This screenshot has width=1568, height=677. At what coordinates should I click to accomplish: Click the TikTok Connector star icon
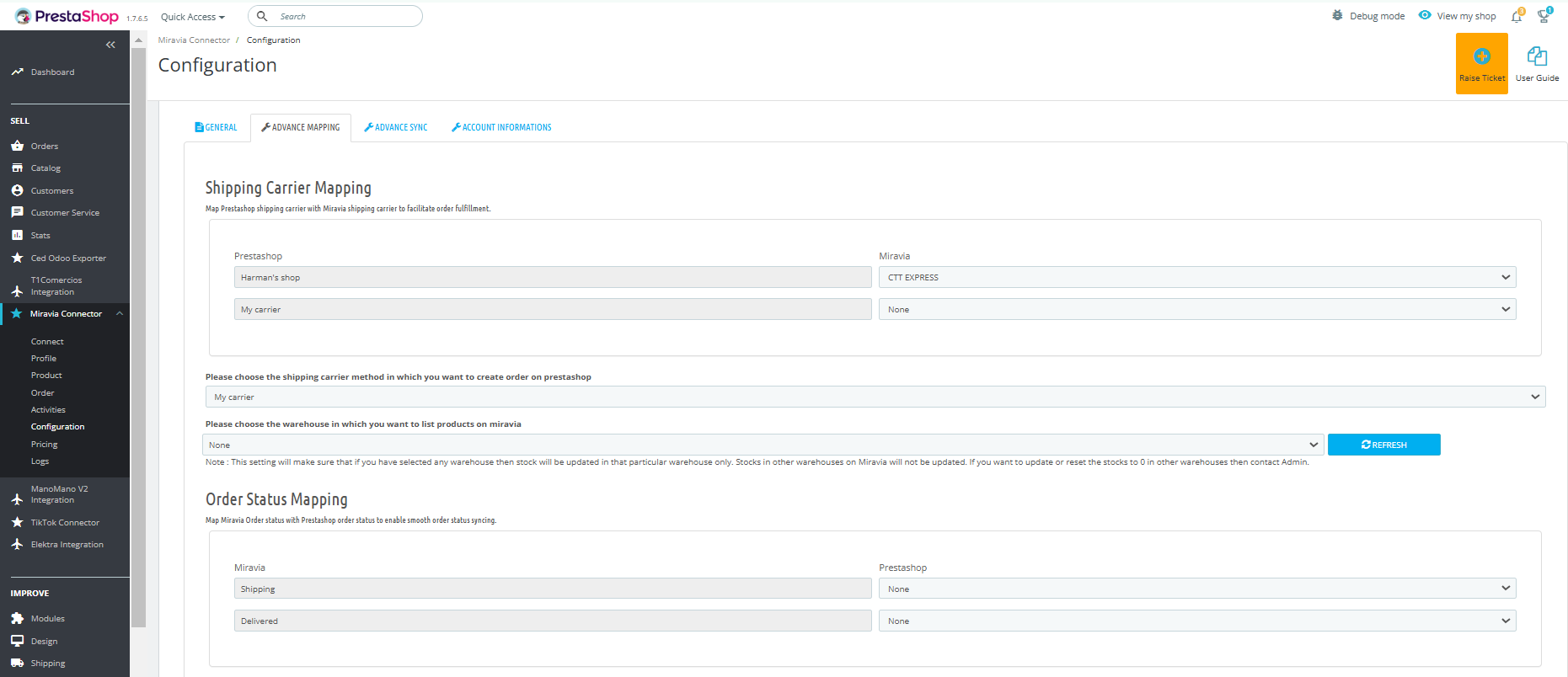pos(17,522)
